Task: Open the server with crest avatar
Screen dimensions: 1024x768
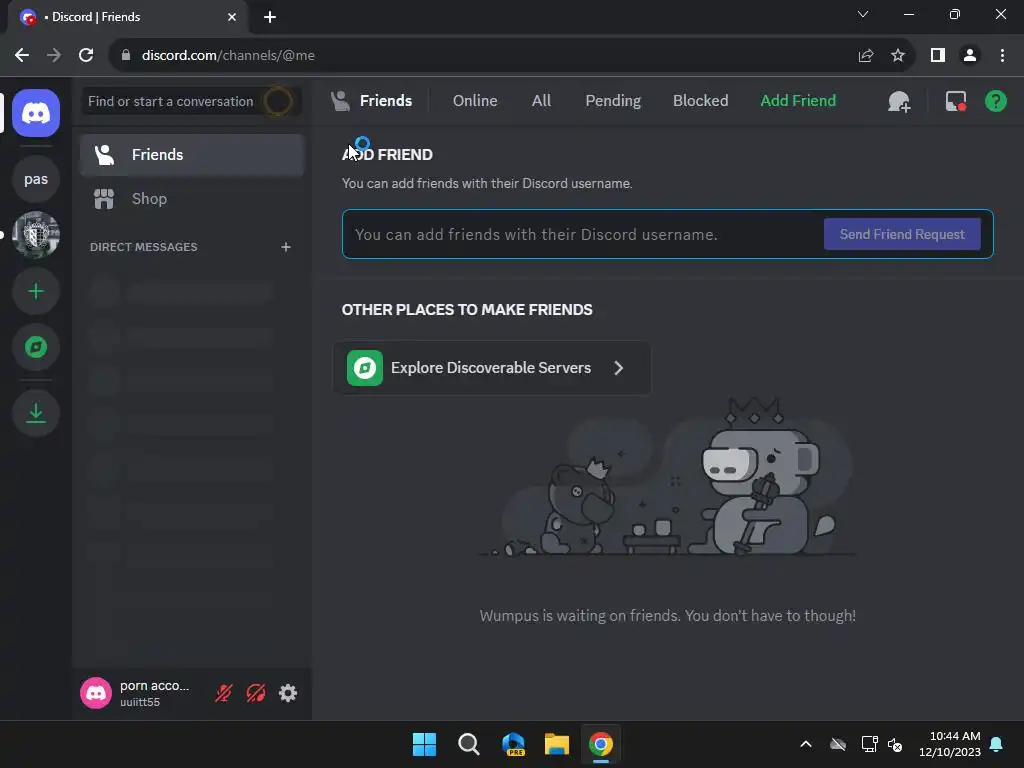Action: pyautogui.click(x=36, y=234)
